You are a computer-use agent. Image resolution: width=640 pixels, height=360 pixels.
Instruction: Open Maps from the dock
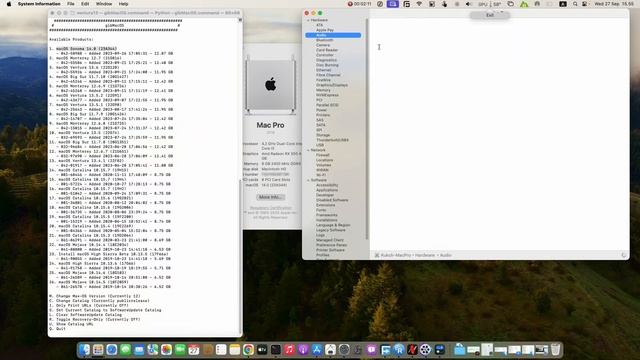(153, 350)
